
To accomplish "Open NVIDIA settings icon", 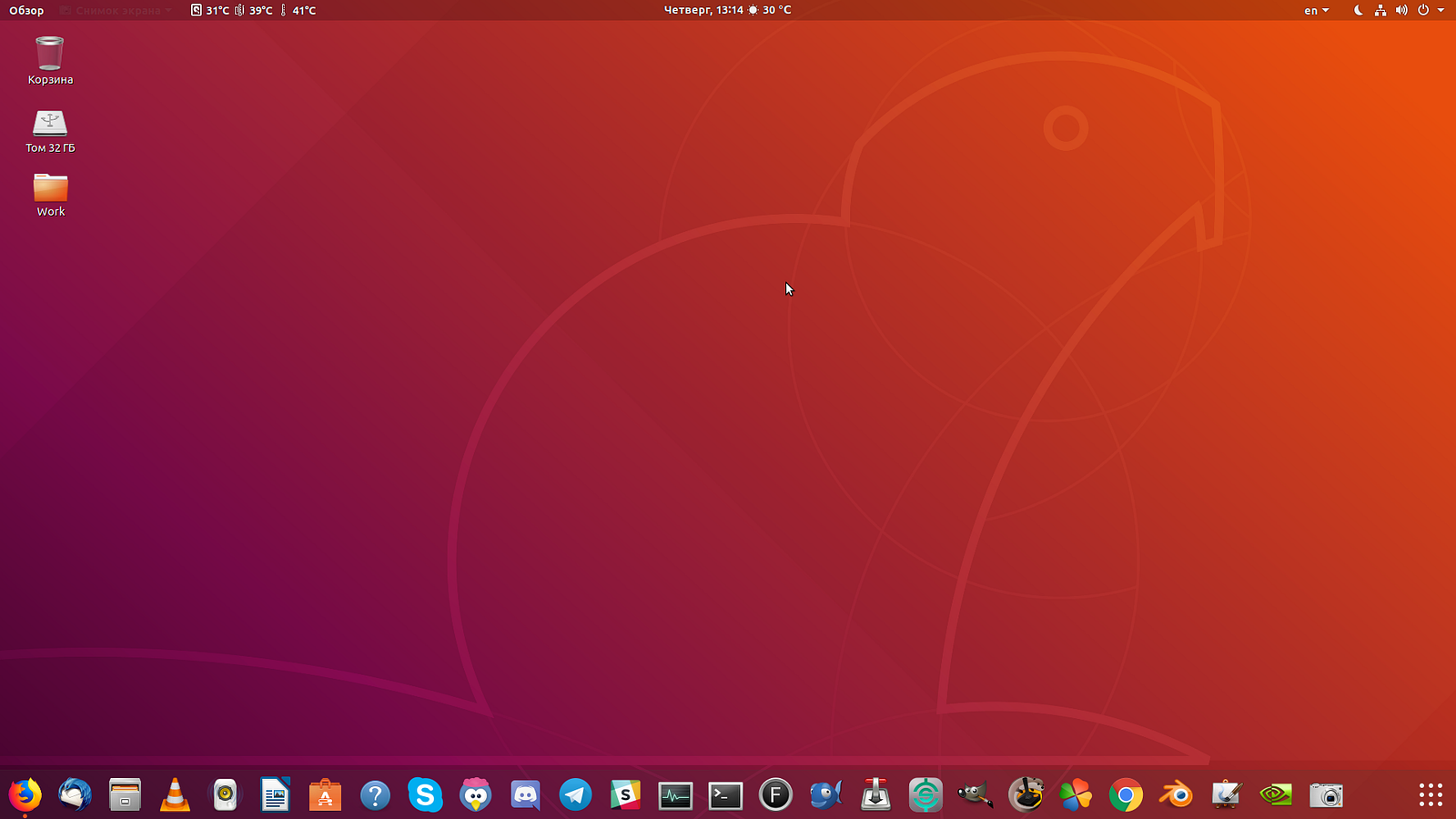I will (x=1276, y=795).
